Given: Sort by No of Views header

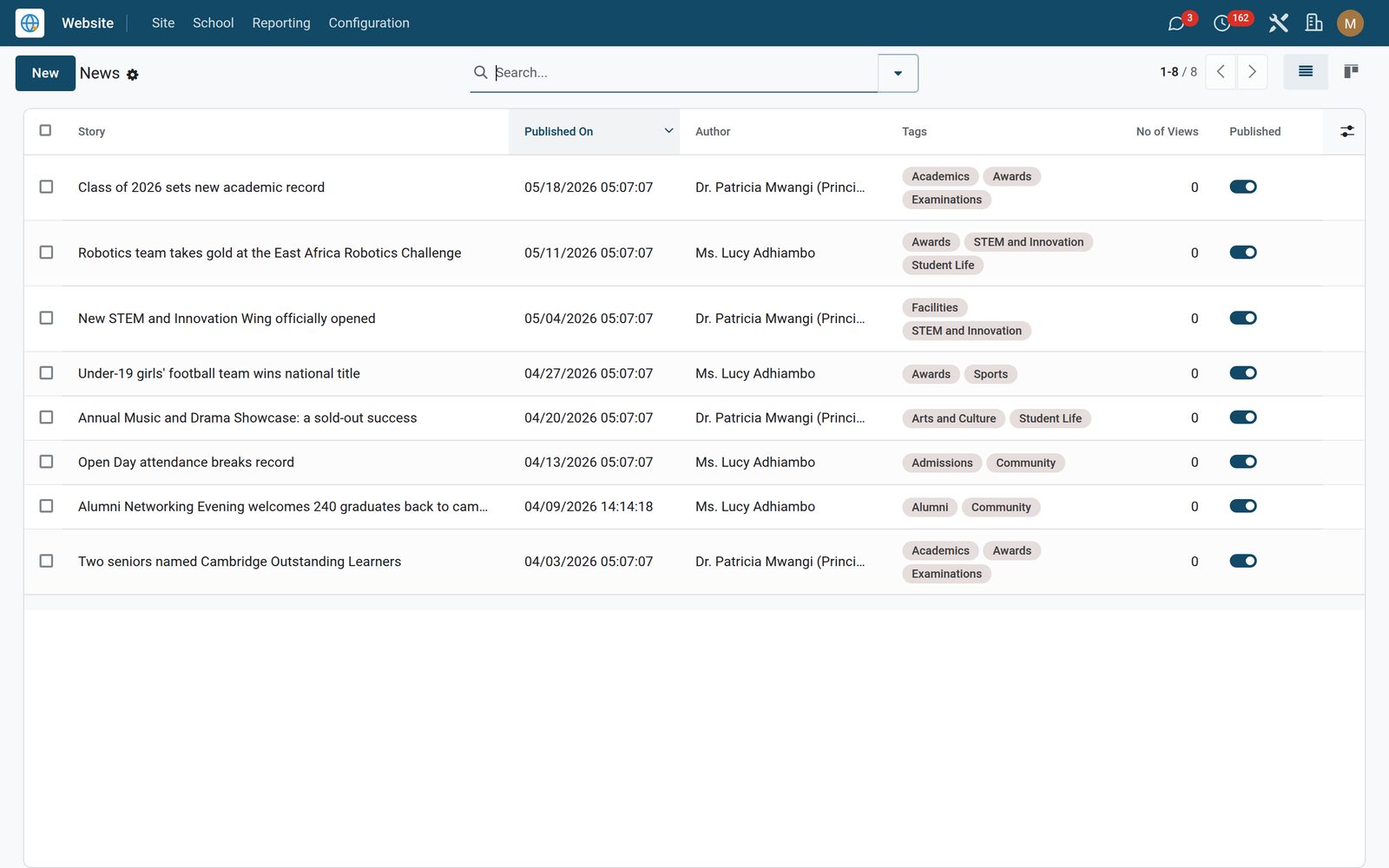Looking at the screenshot, I should [x=1167, y=131].
